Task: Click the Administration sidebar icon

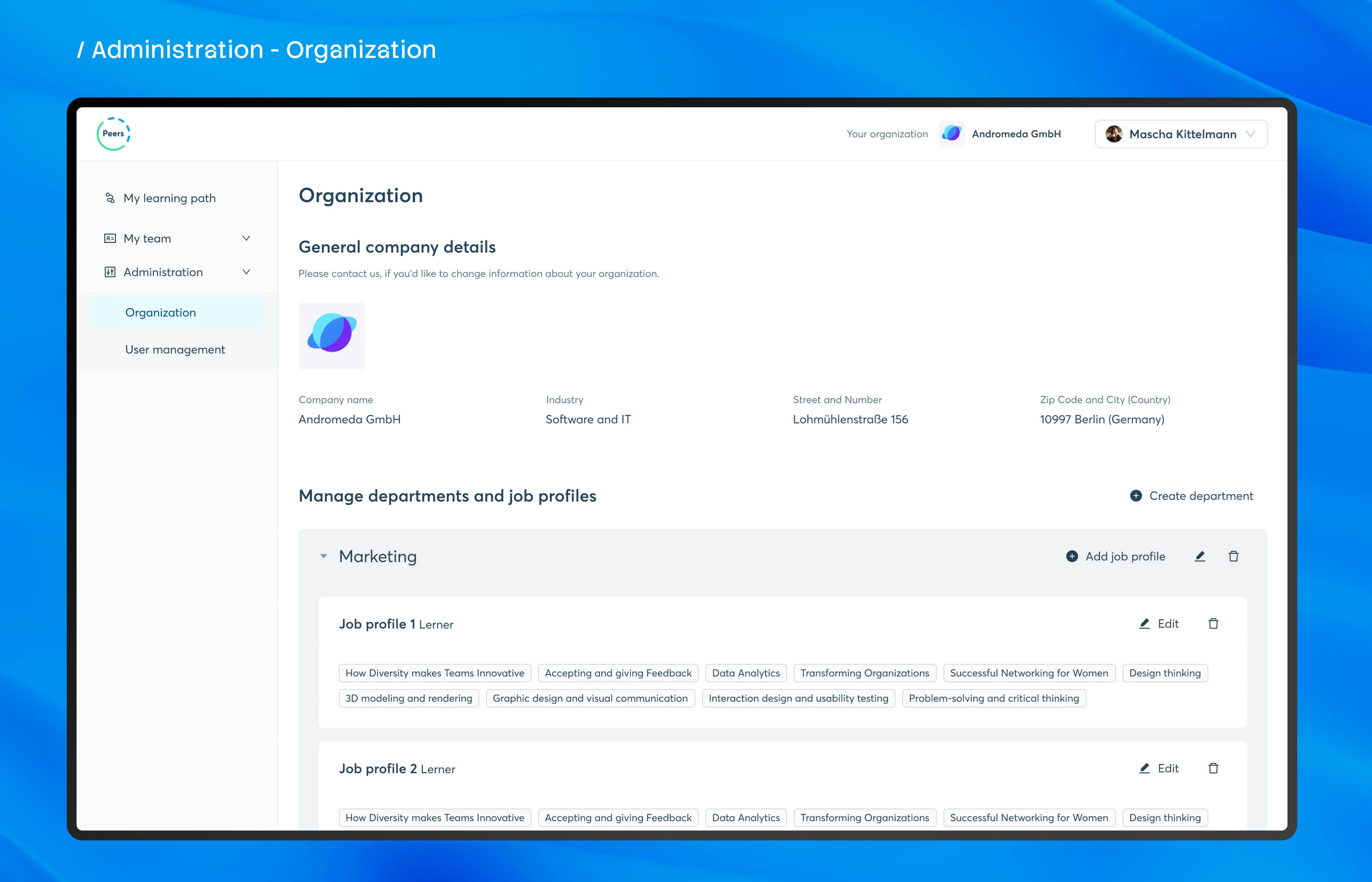Action: tap(110, 272)
